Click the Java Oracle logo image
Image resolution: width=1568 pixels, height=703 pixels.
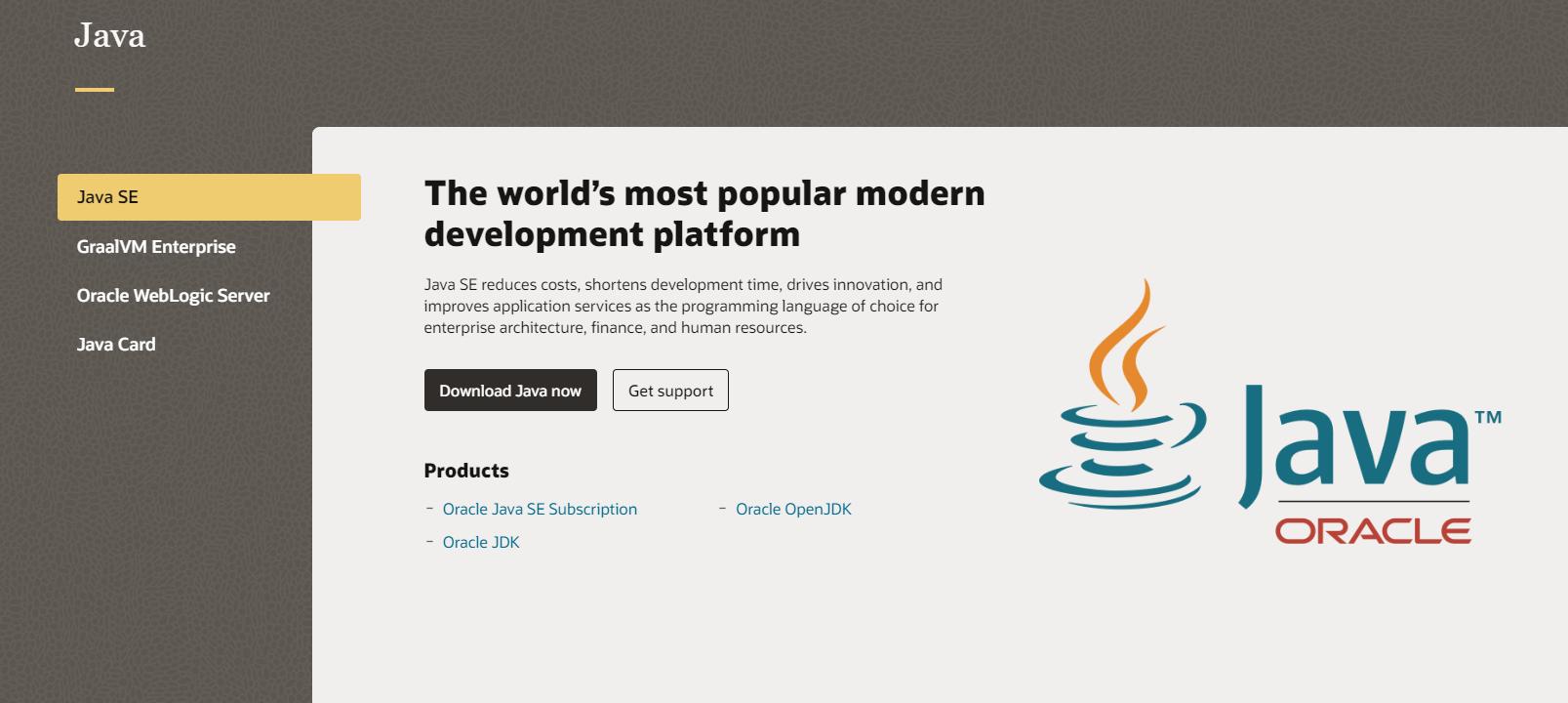(1270, 412)
